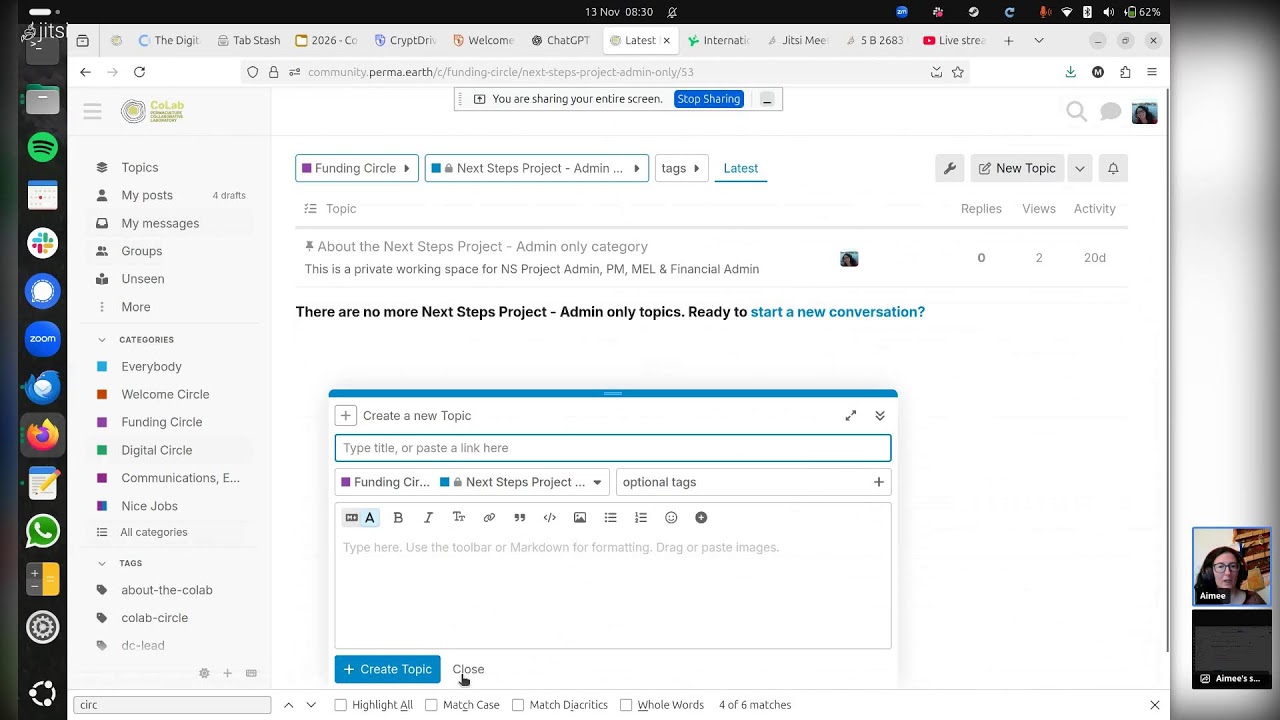1280x720 pixels.
Task: Toggle Whole Words option
Action: click(x=662, y=705)
